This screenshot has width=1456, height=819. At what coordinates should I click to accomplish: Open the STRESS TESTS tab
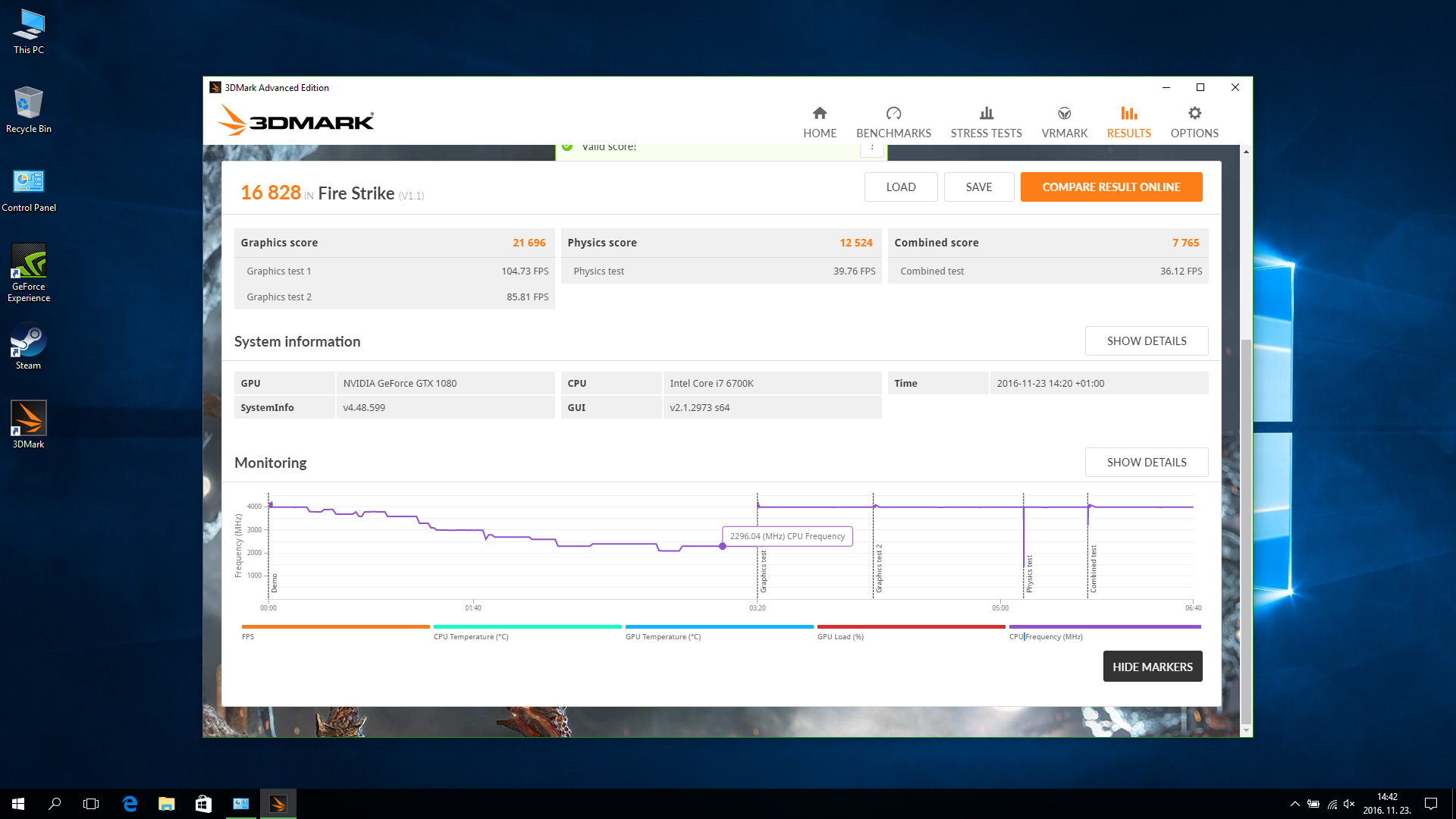click(x=986, y=122)
